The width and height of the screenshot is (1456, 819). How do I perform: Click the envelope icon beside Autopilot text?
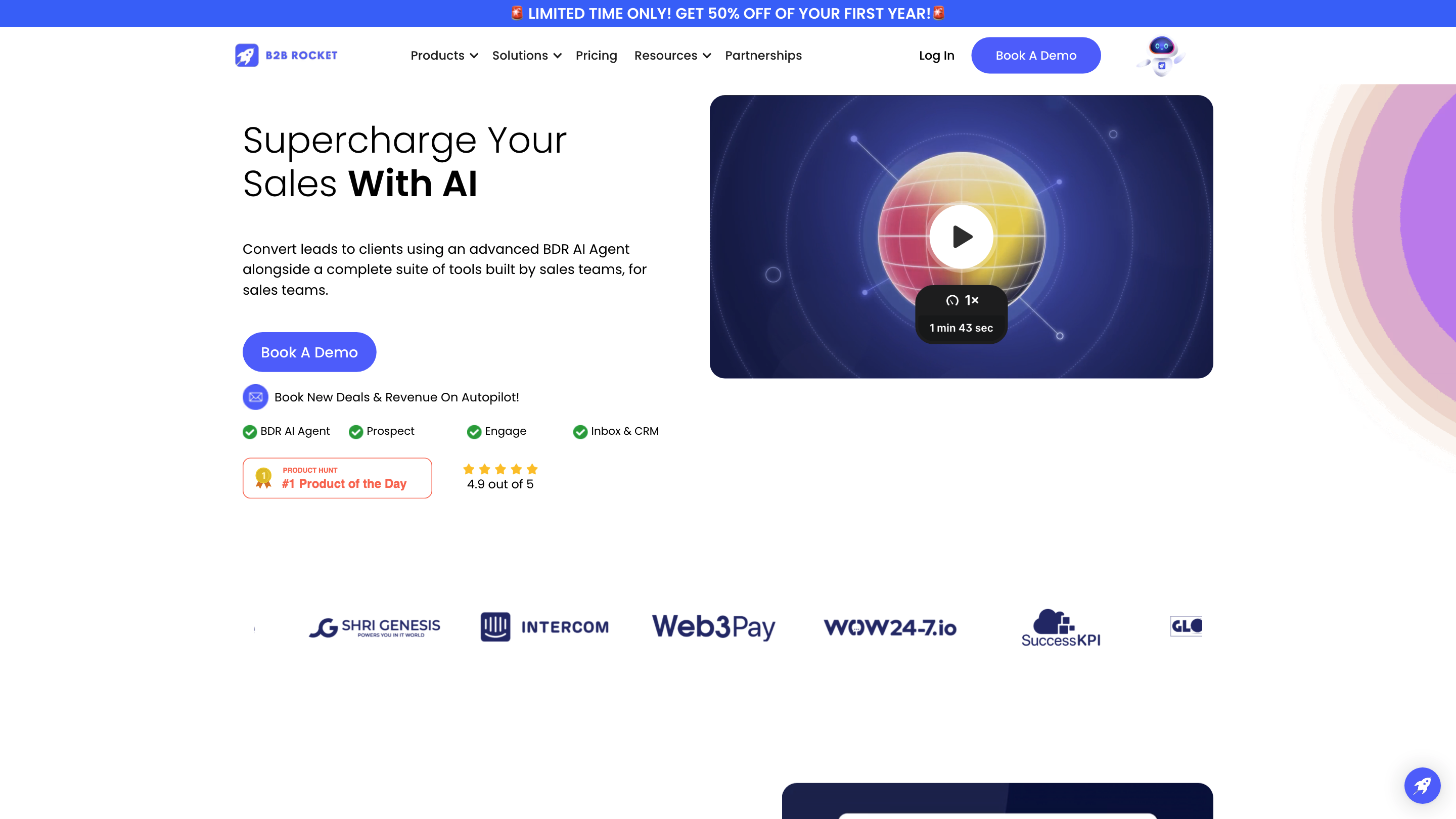[x=255, y=397]
